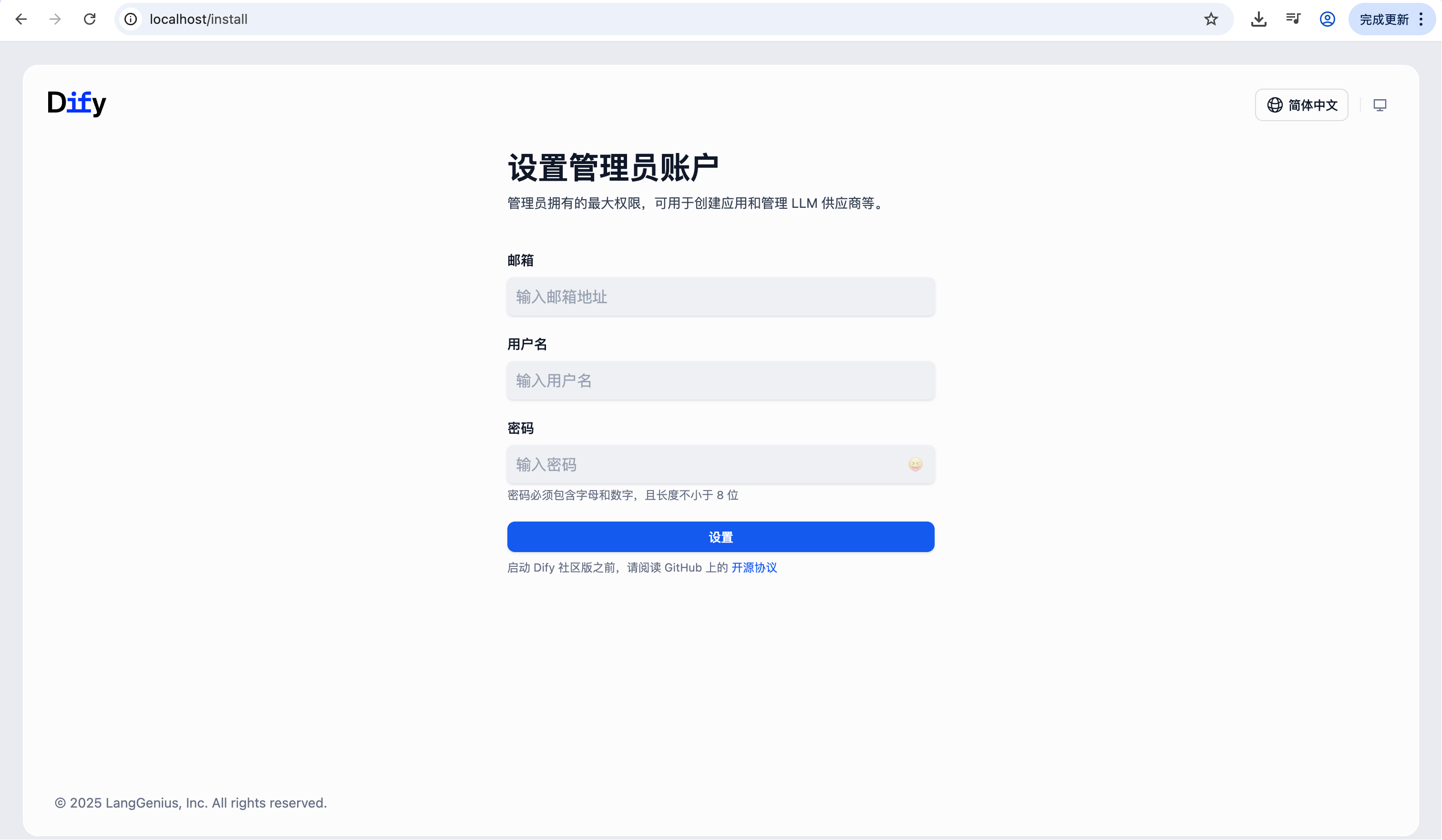Screen dimensions: 1442x840
Task: Reload the localhost/install page
Action: 89,19
